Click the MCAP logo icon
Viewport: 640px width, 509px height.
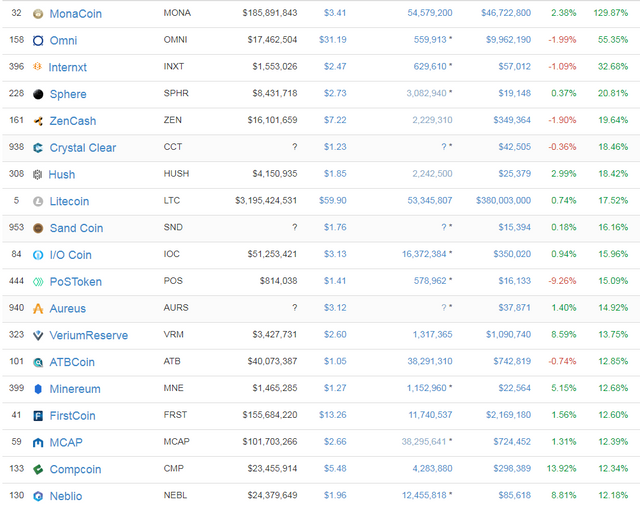tap(38, 443)
